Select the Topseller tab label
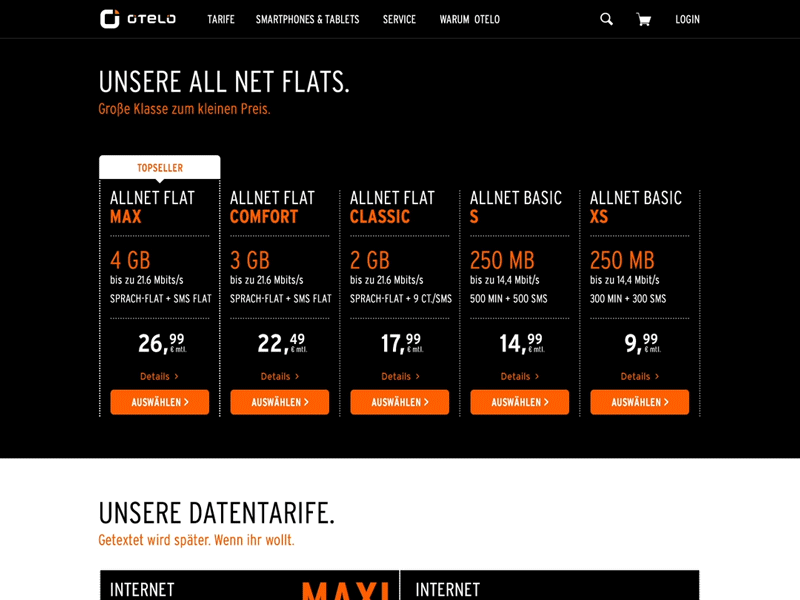The image size is (800, 600). (x=160, y=167)
